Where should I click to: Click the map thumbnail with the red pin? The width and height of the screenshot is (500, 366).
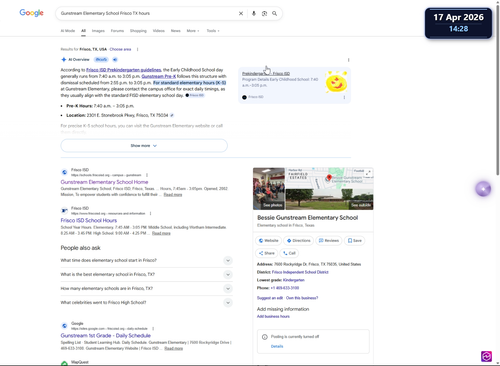[329, 178]
